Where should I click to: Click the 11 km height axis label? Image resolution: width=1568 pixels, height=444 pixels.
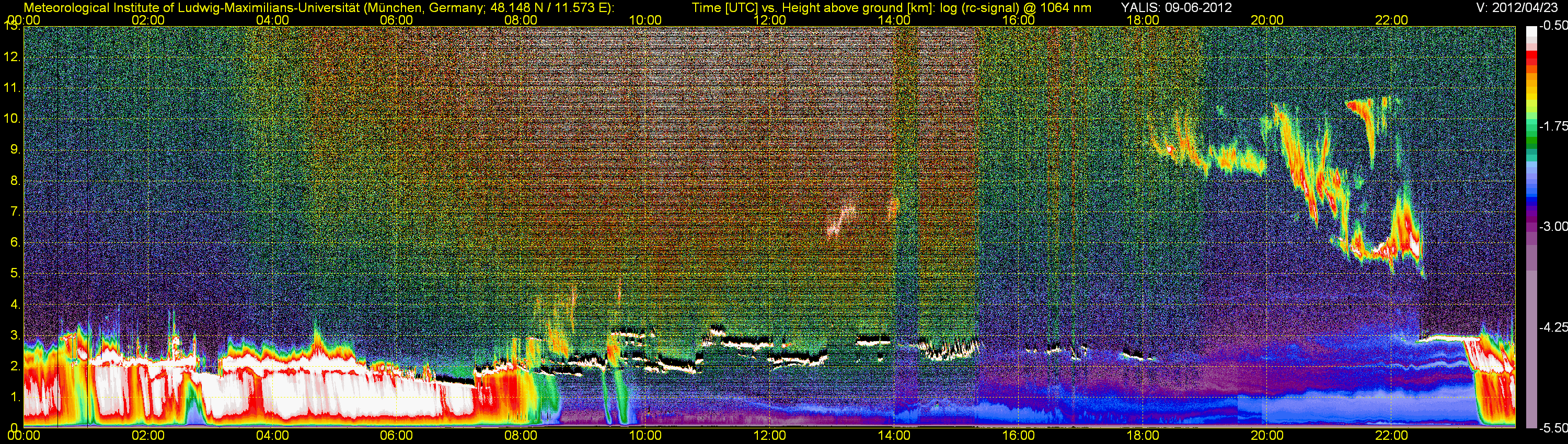click(x=12, y=88)
